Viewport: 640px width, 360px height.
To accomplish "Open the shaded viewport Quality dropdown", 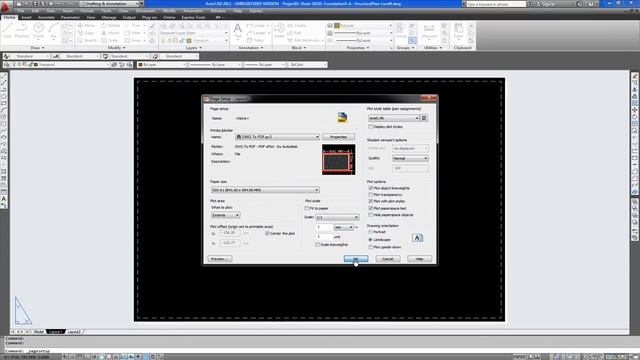I will [x=410, y=158].
